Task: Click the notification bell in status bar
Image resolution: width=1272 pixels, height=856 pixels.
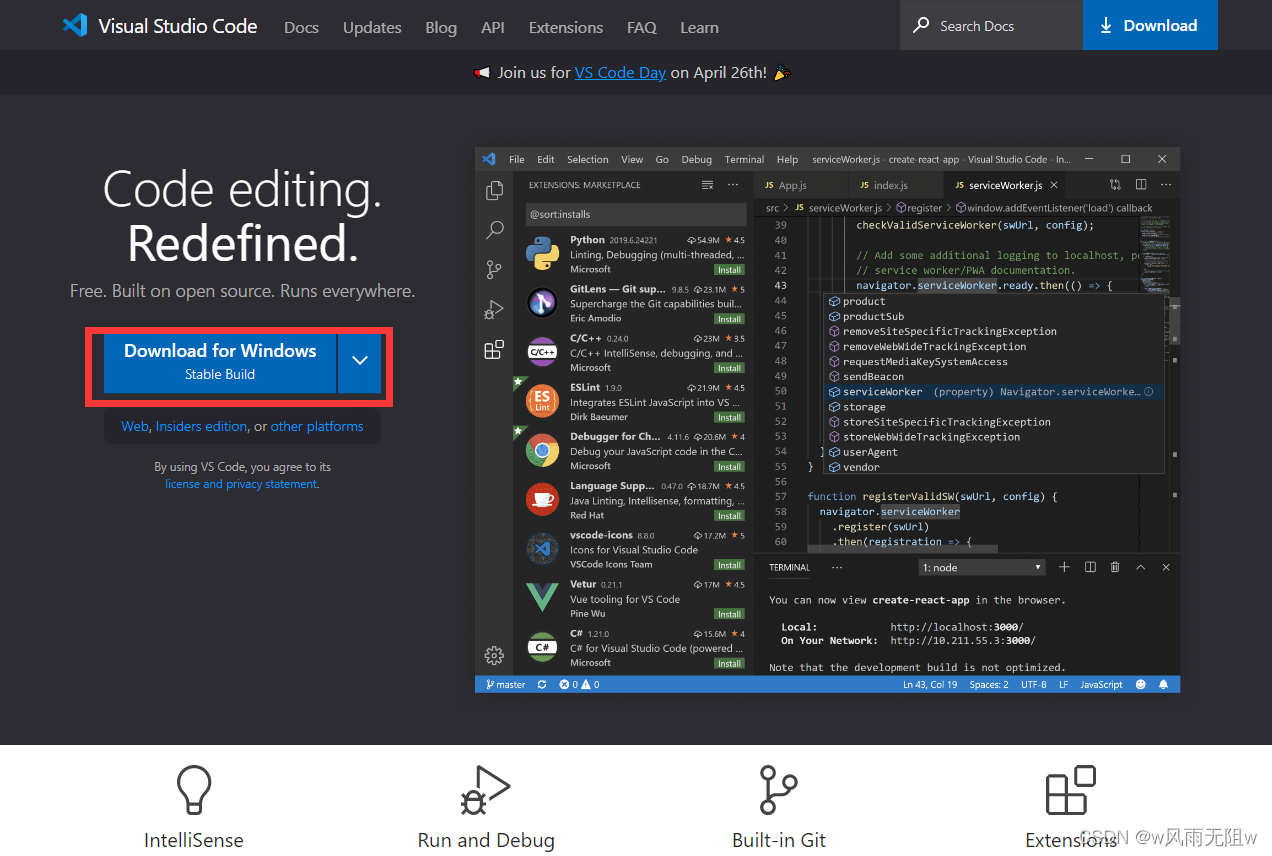Action: pyautogui.click(x=1163, y=685)
